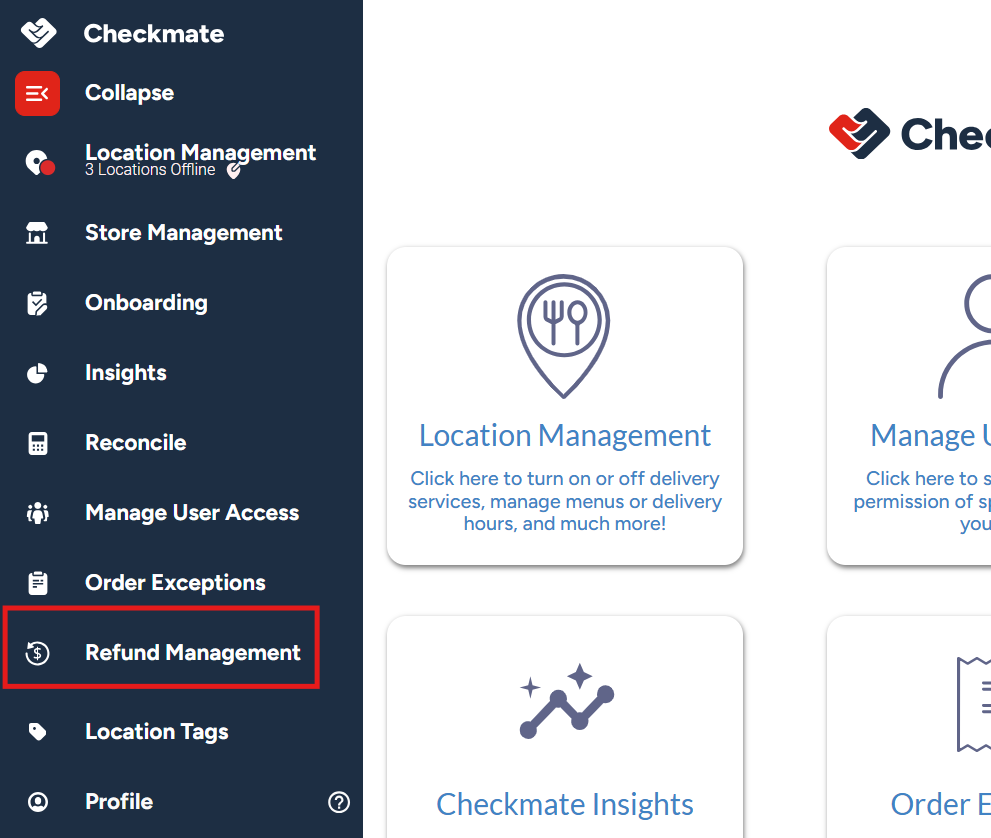
Task: Open the Manage Users card title
Action: coord(930,435)
